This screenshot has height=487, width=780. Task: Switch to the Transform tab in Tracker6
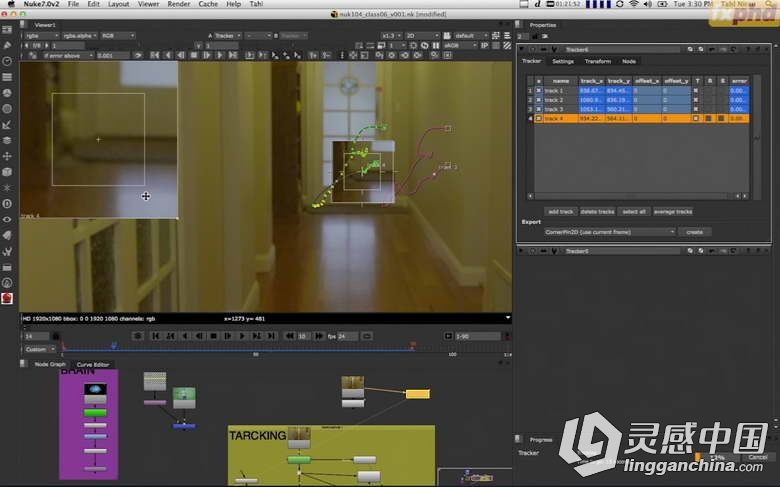coord(597,61)
